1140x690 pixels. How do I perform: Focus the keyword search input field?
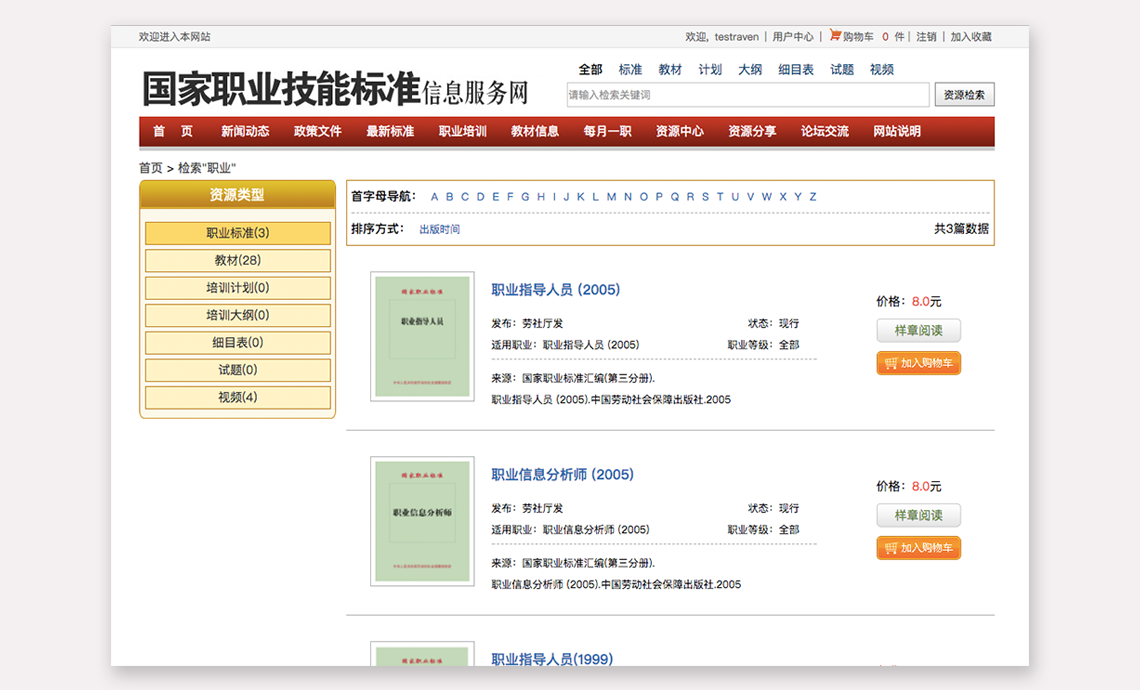pos(747,95)
